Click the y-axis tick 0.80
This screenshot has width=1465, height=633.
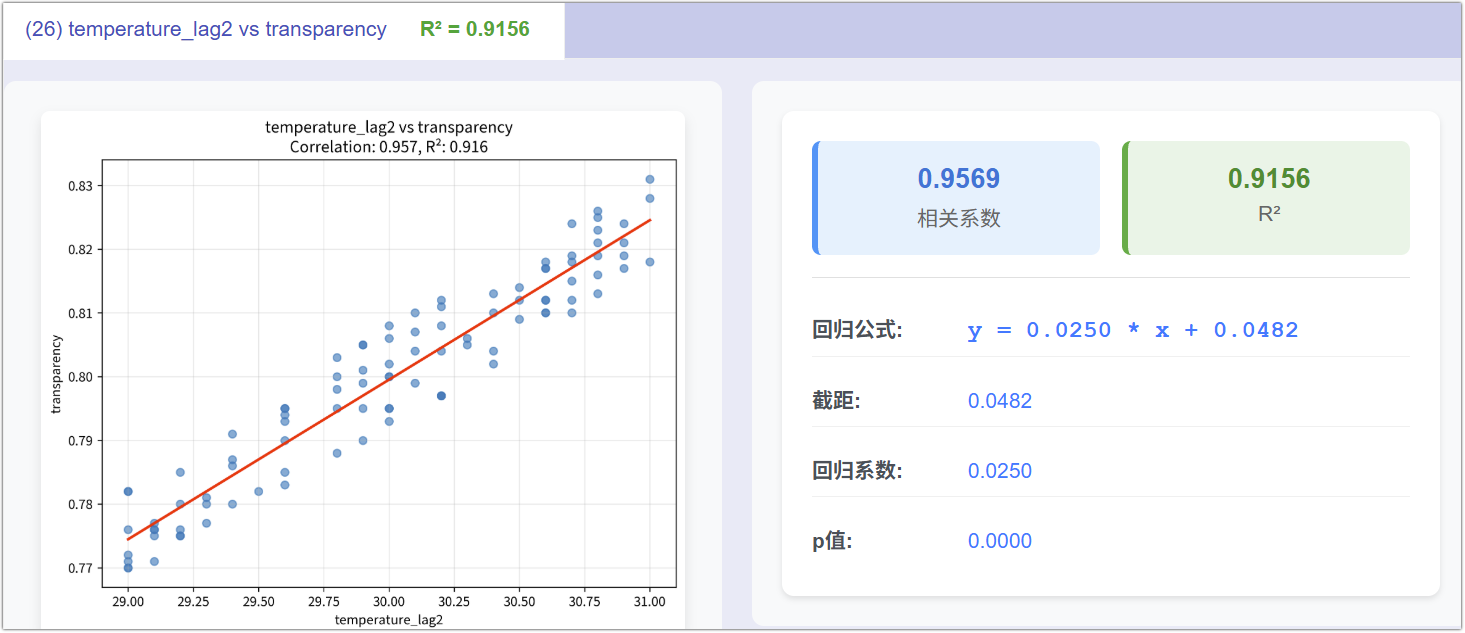tap(80, 377)
